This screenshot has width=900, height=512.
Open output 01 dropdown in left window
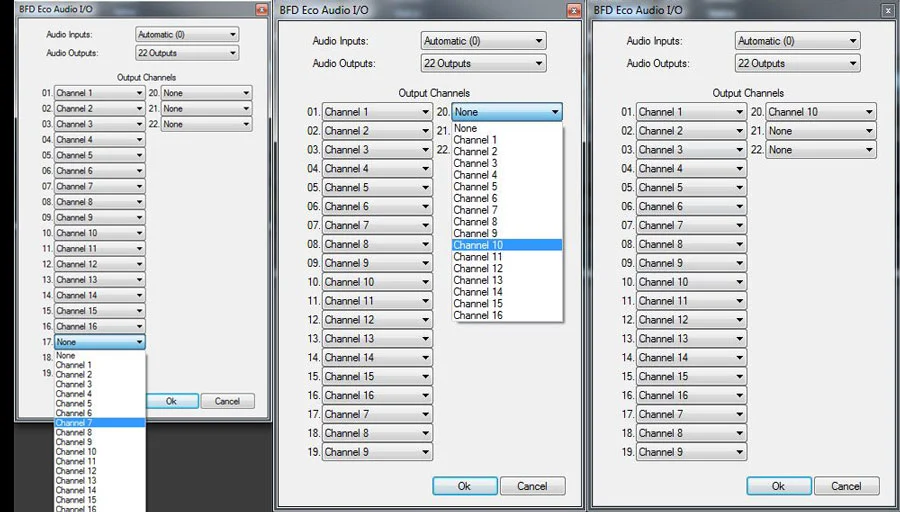[99, 93]
